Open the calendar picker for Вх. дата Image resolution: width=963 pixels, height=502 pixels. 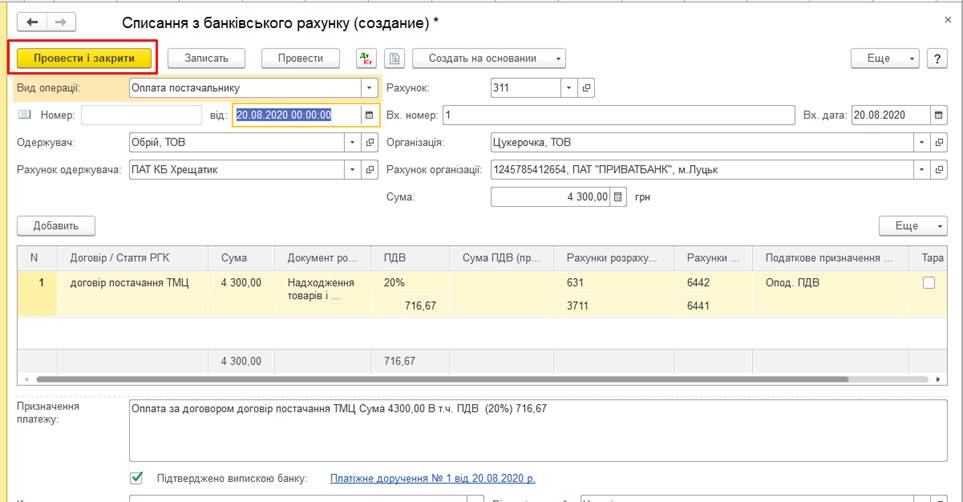point(938,115)
